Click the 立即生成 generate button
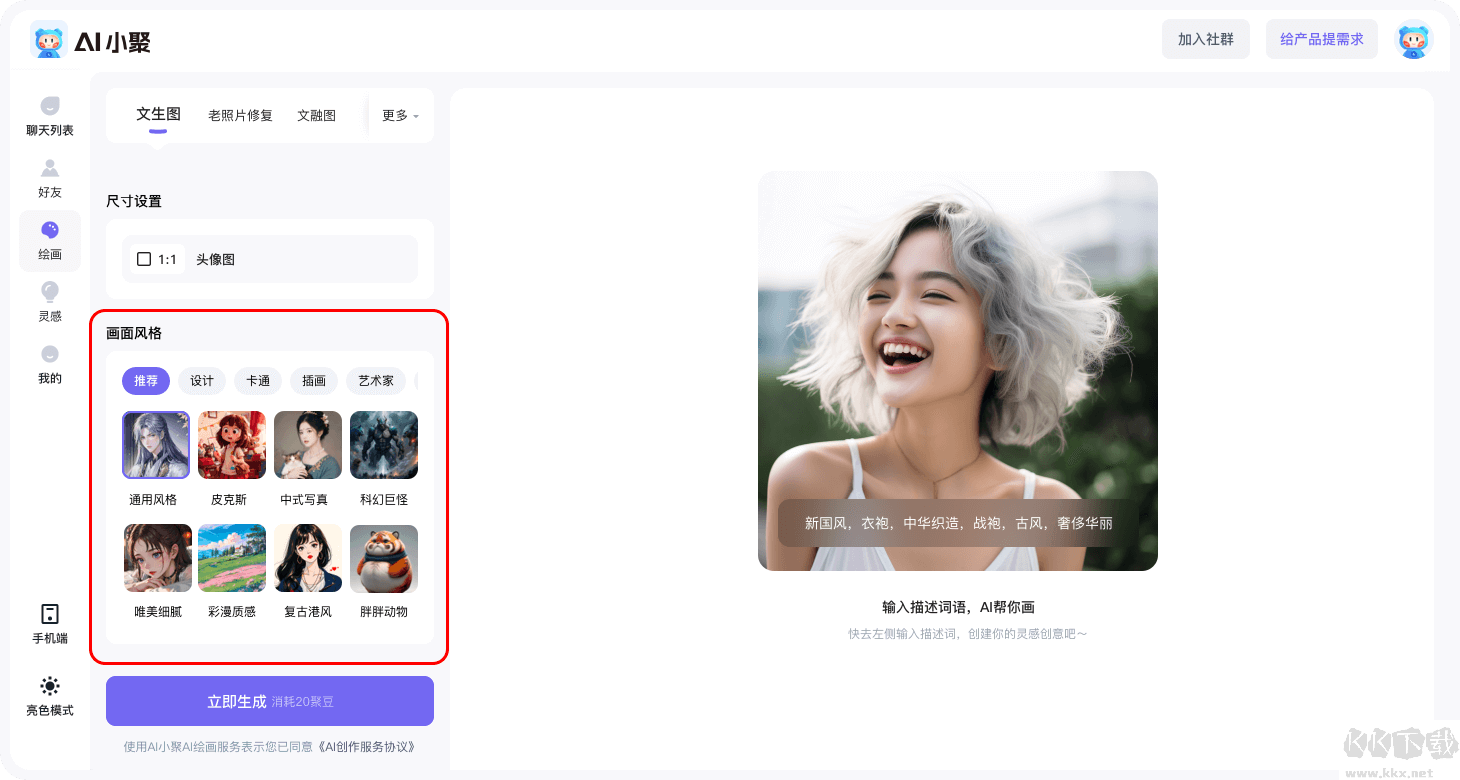This screenshot has width=1460, height=780. [270, 700]
